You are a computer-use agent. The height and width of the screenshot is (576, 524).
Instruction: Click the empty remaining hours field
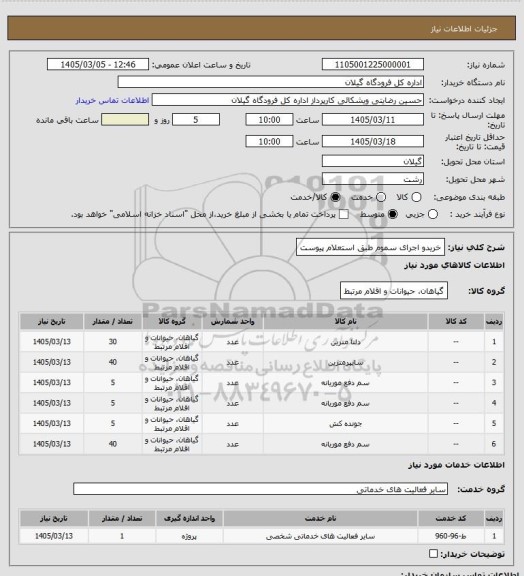tap(125, 120)
